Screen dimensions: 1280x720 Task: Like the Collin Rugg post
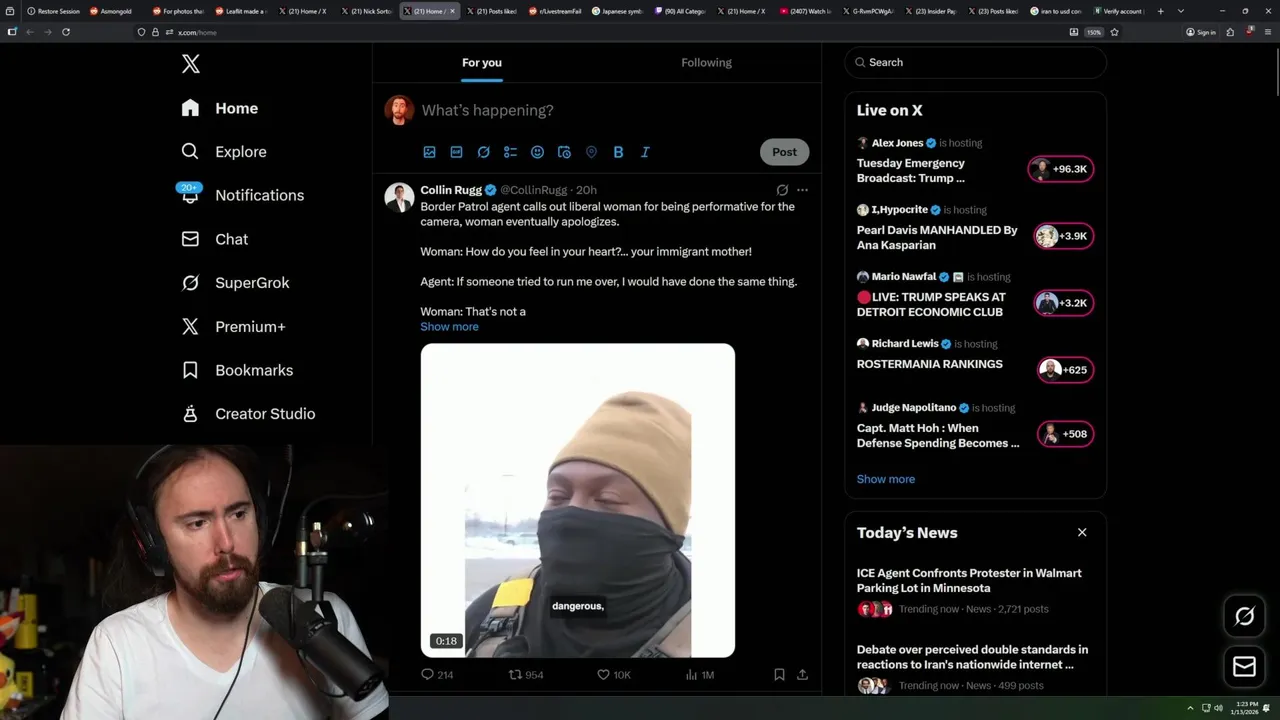pyautogui.click(x=613, y=675)
